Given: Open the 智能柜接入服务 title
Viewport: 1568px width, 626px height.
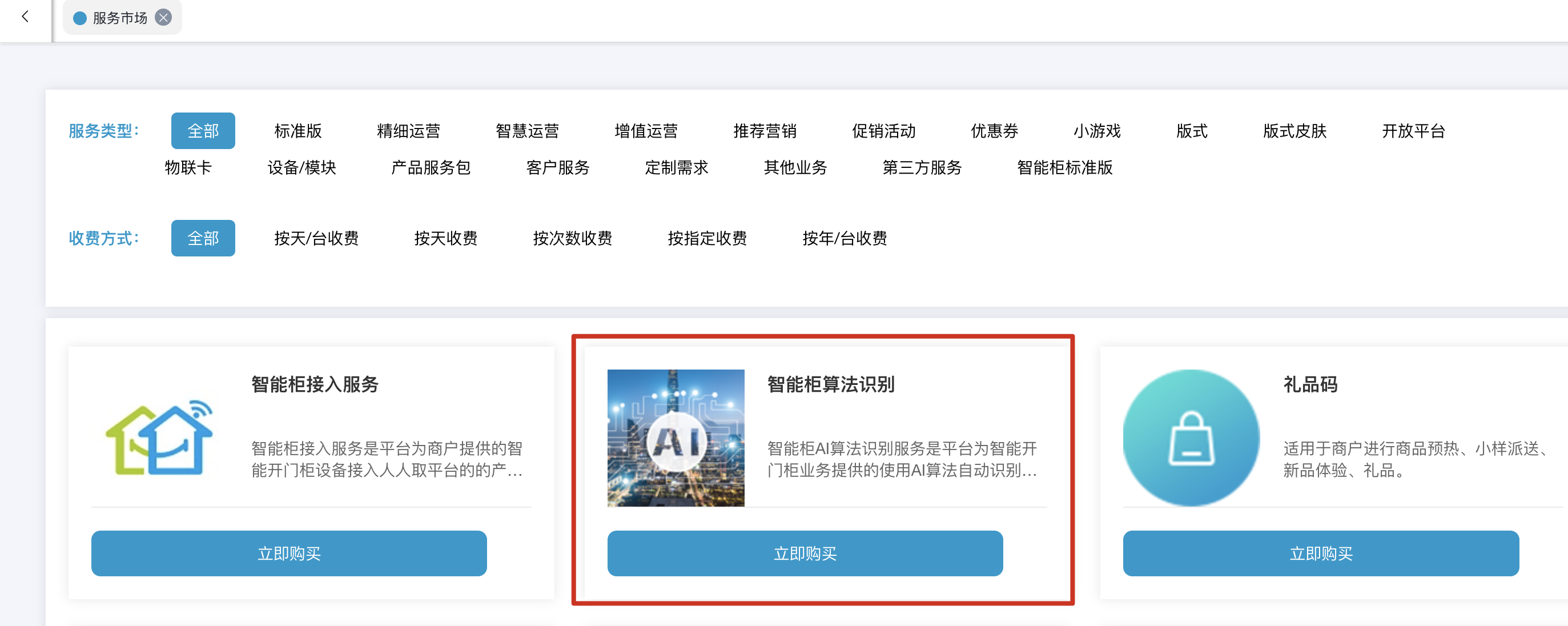Looking at the screenshot, I should click(315, 384).
